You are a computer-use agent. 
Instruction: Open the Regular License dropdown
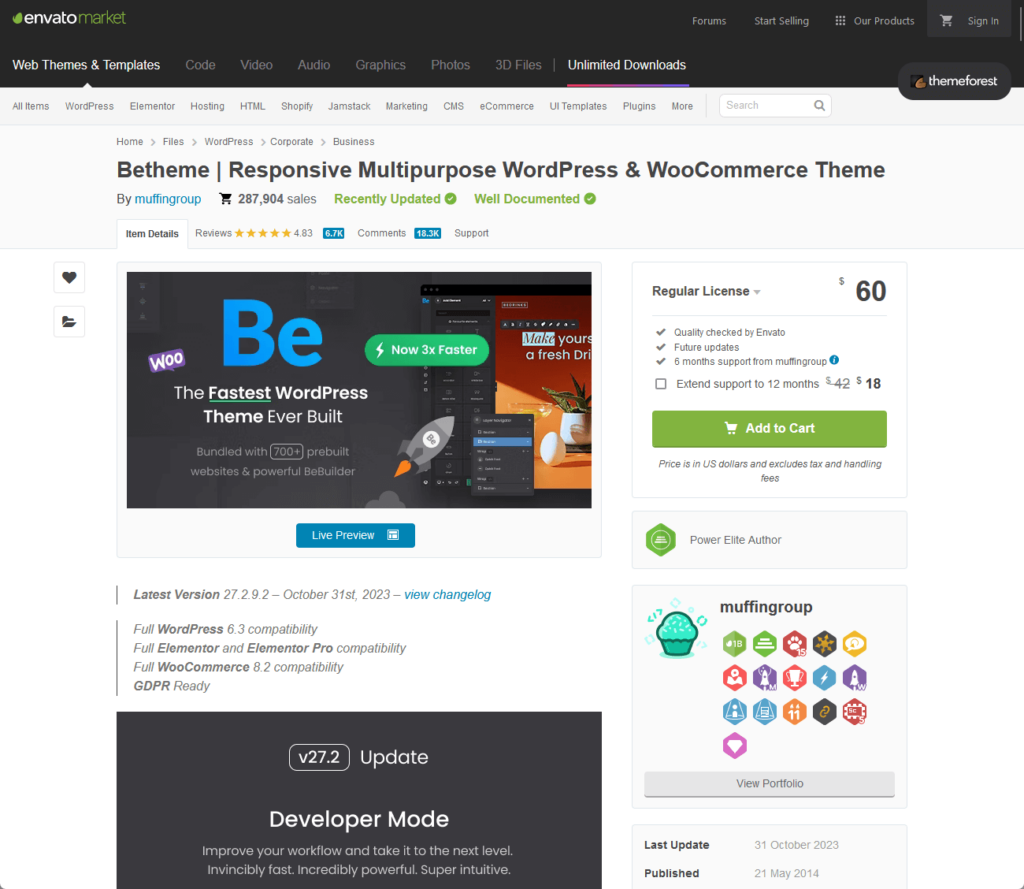706,291
